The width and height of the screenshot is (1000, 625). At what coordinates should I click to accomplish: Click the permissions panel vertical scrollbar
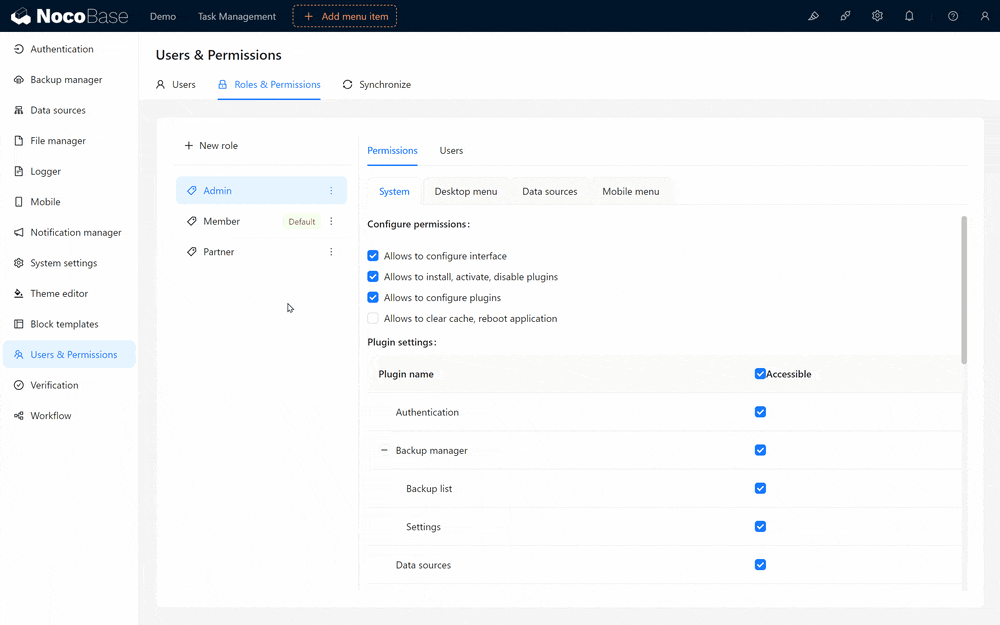tap(964, 290)
